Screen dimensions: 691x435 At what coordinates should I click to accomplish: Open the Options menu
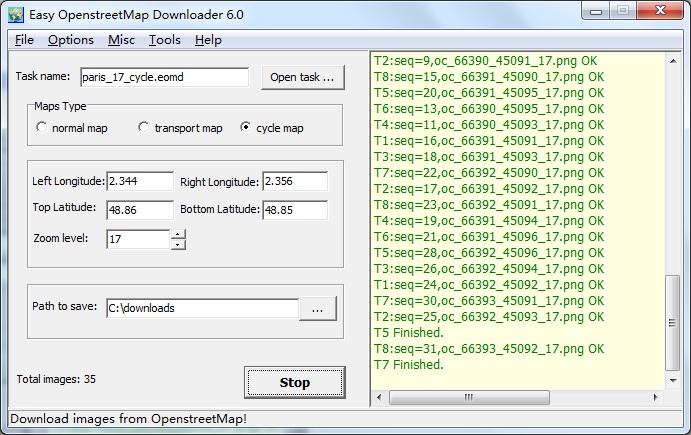coord(71,40)
